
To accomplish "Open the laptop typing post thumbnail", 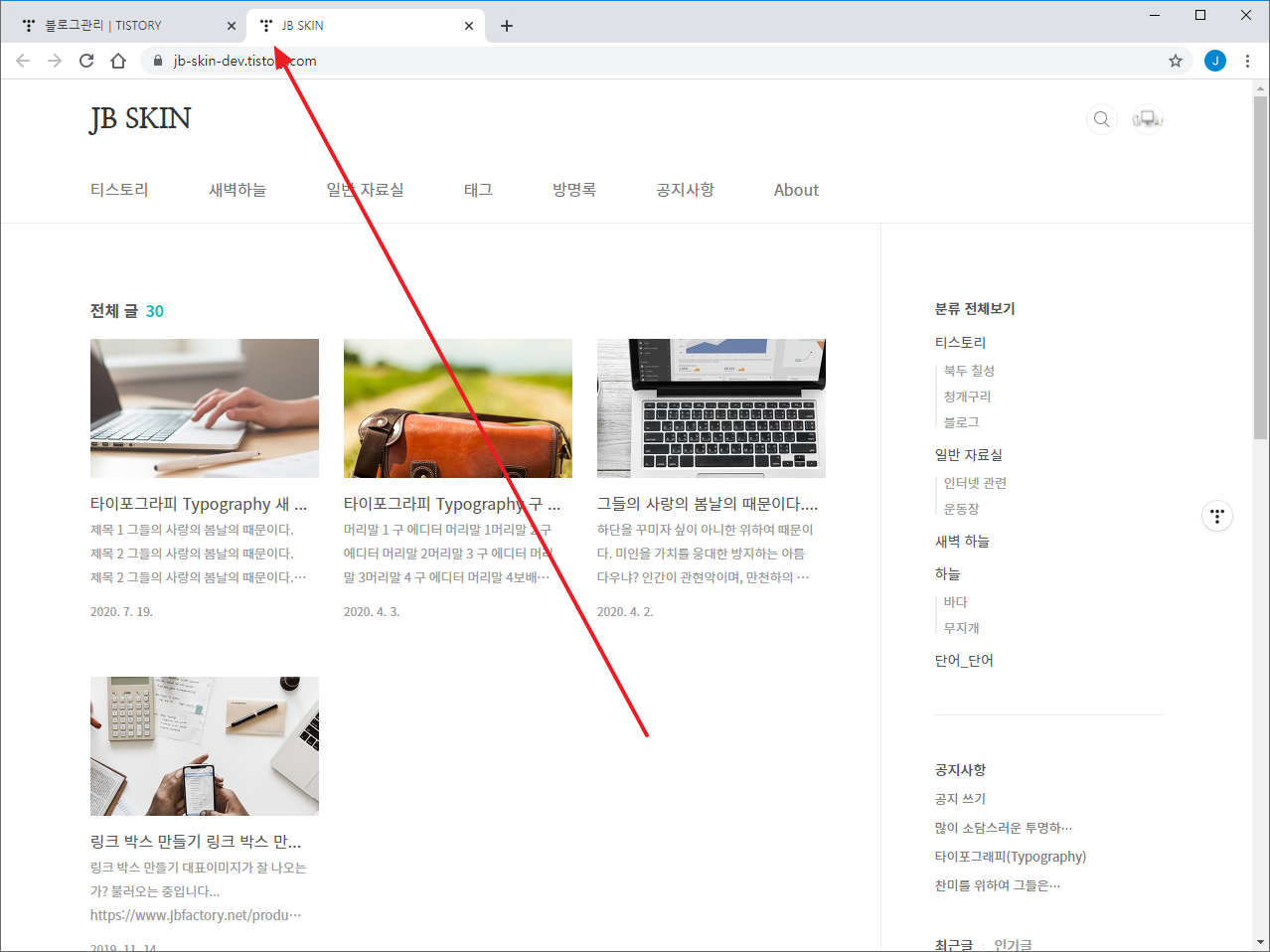I will click(x=205, y=408).
